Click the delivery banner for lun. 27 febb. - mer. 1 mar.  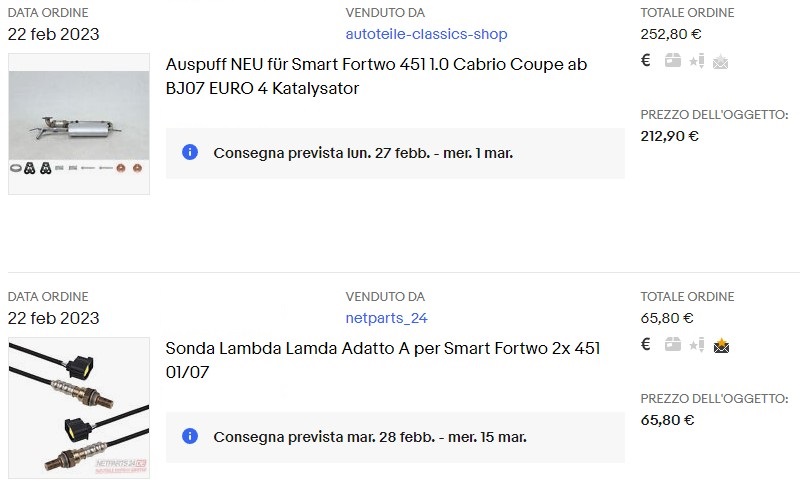(x=395, y=153)
